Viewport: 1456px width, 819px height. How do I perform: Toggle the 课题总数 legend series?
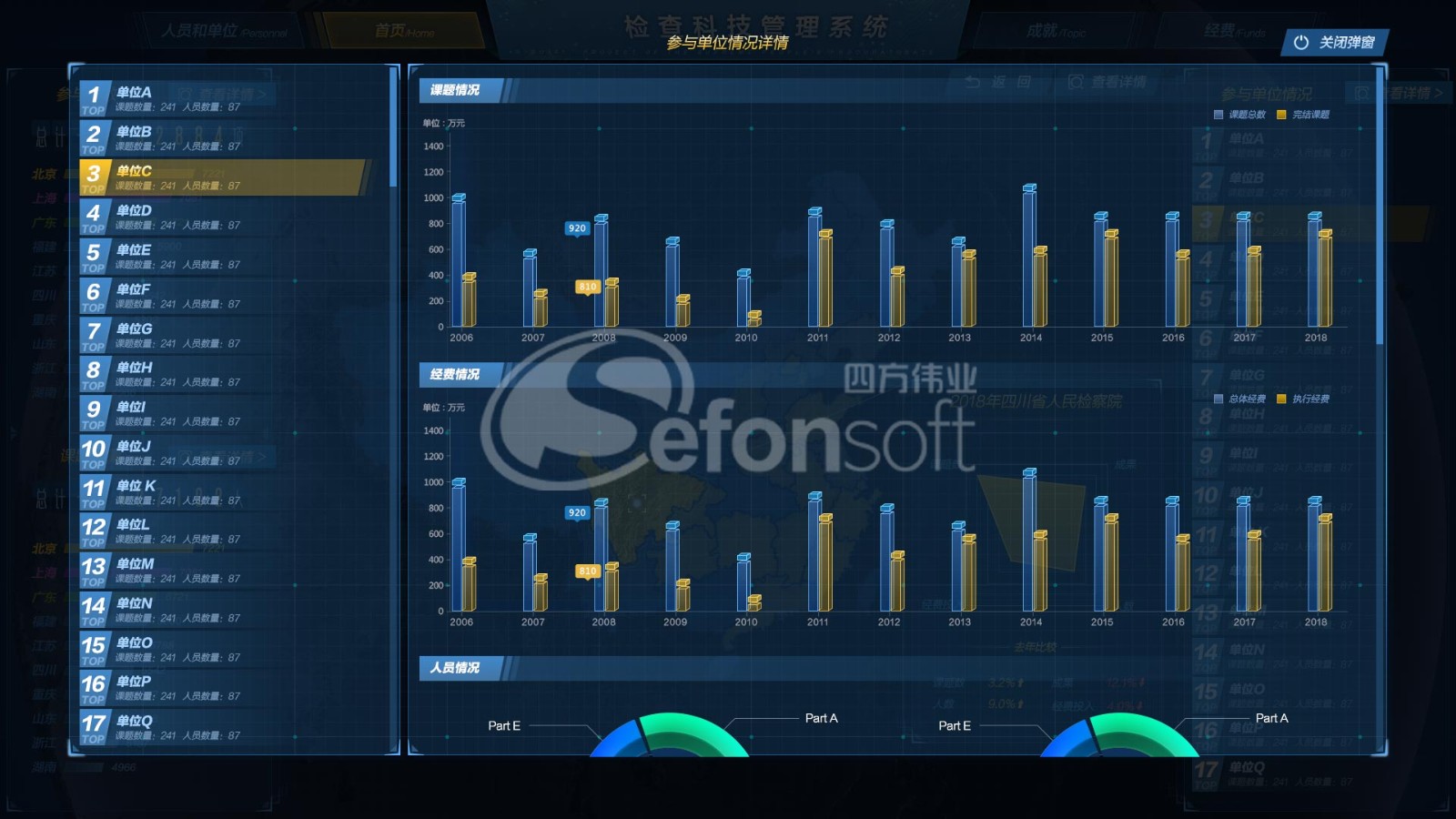(1239, 115)
